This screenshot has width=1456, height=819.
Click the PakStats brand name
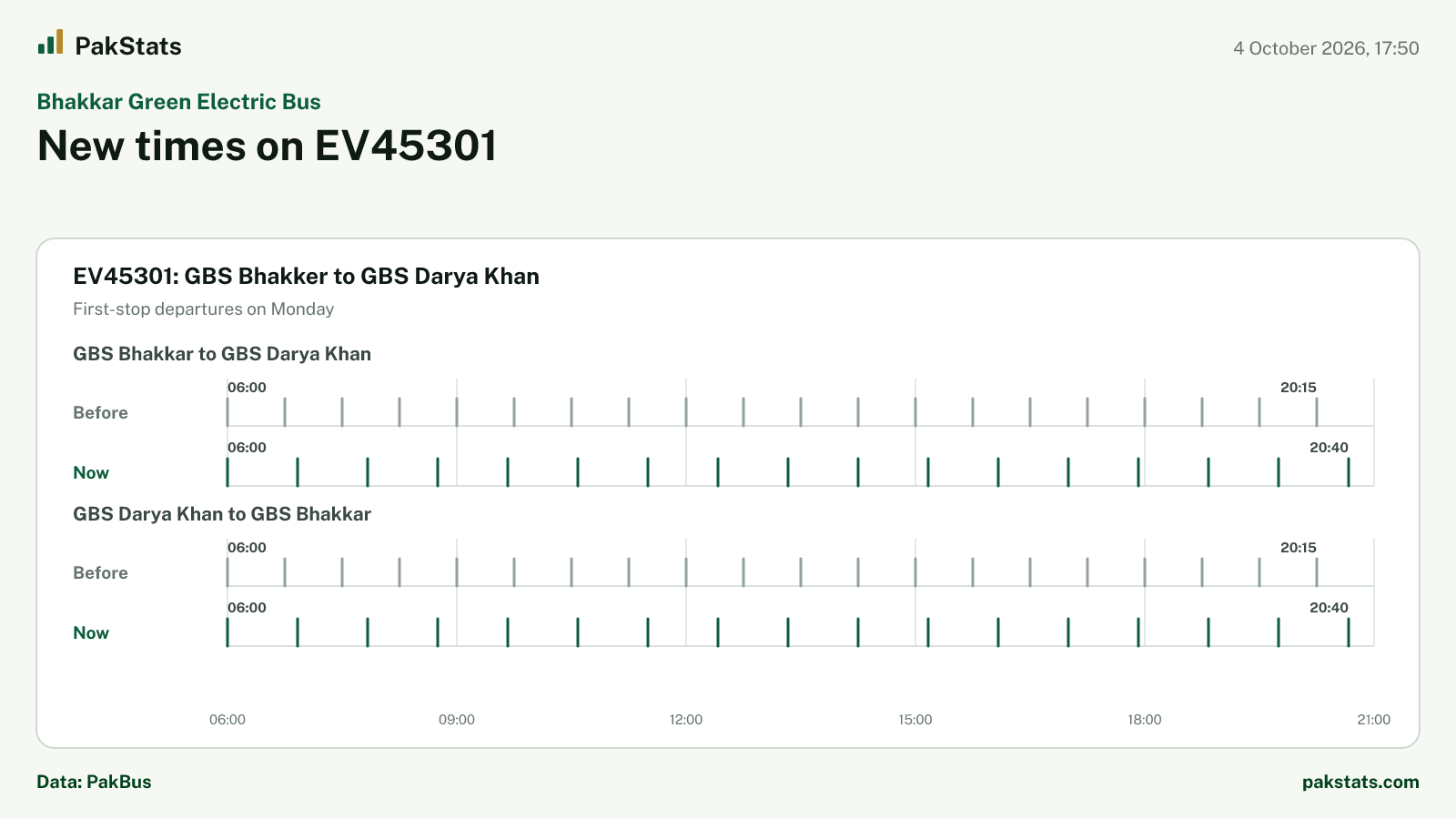(x=128, y=46)
